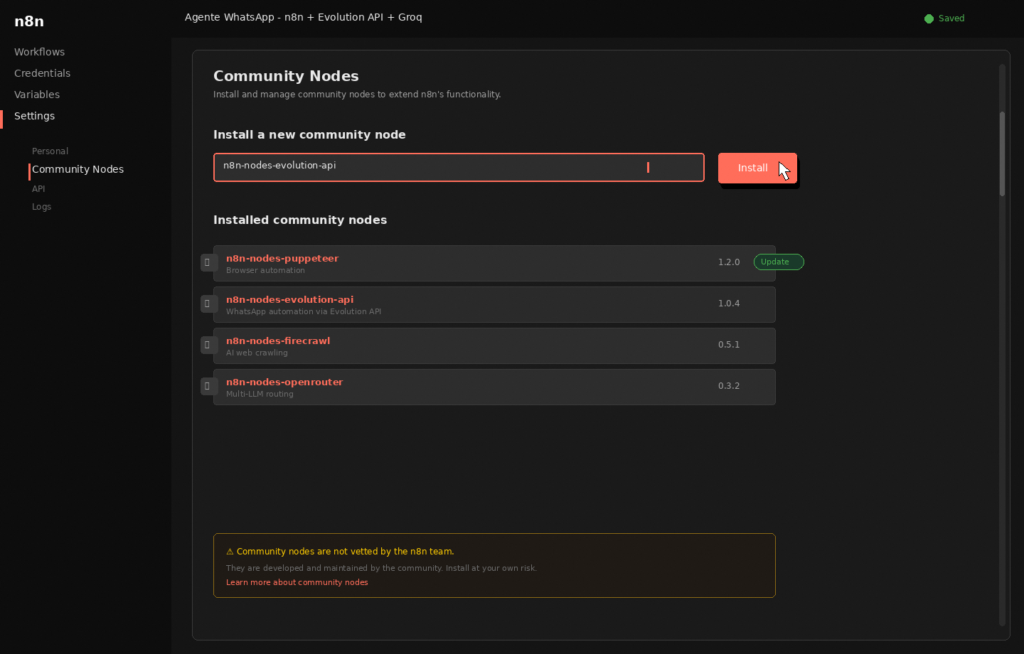Image resolution: width=1024 pixels, height=654 pixels.
Task: Click the Browser automation description
Action: click(x=265, y=270)
